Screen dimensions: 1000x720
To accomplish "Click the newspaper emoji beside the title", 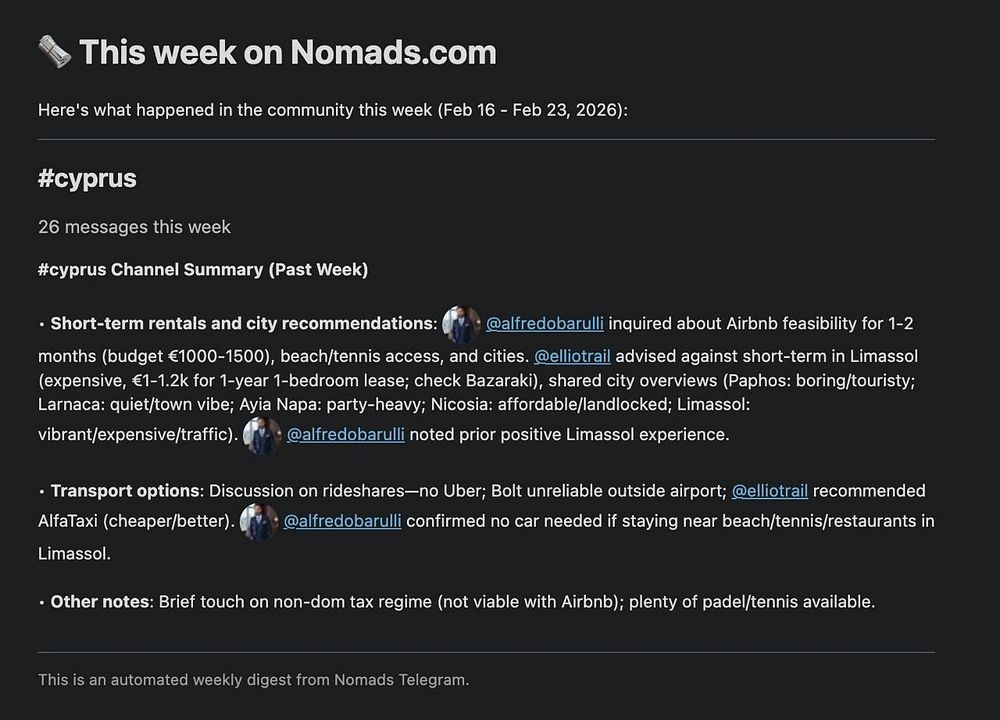I will [x=54, y=52].
